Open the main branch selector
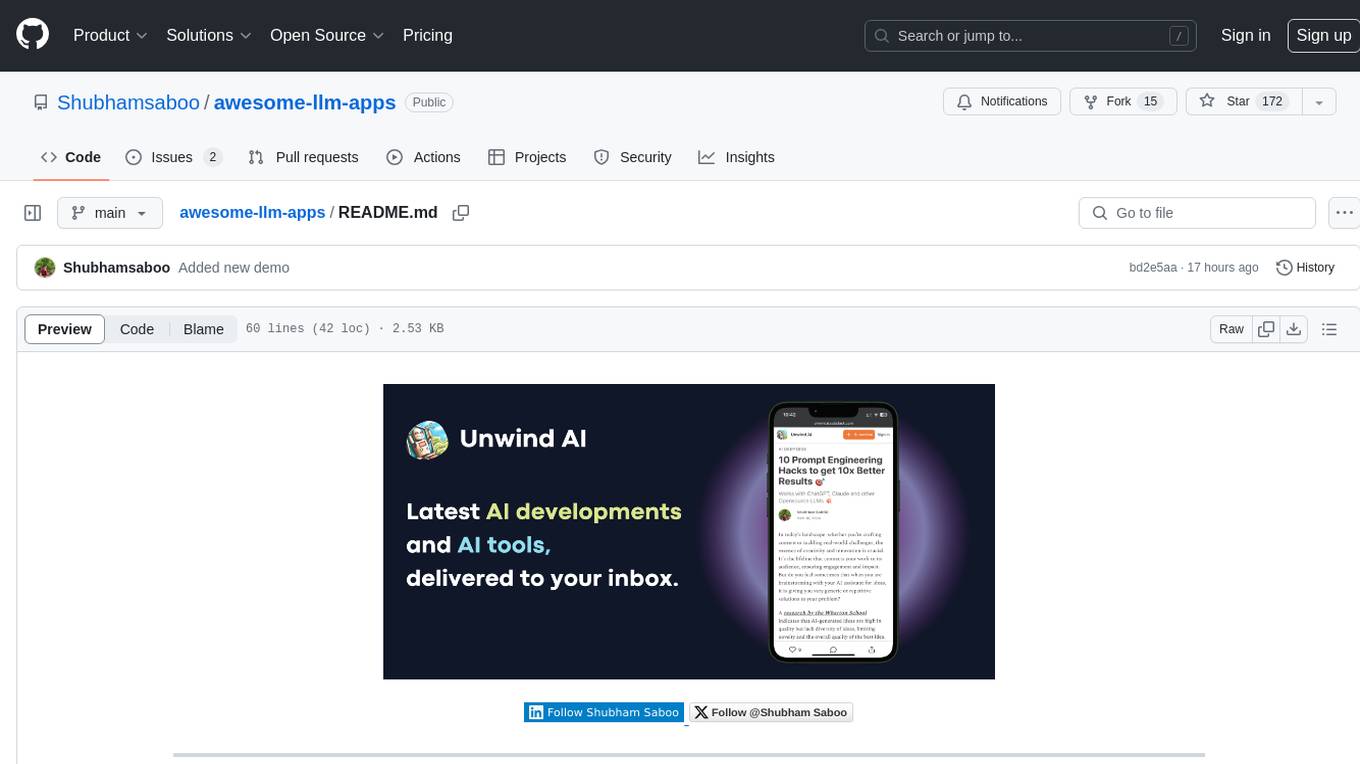The width and height of the screenshot is (1360, 764). tap(110, 213)
